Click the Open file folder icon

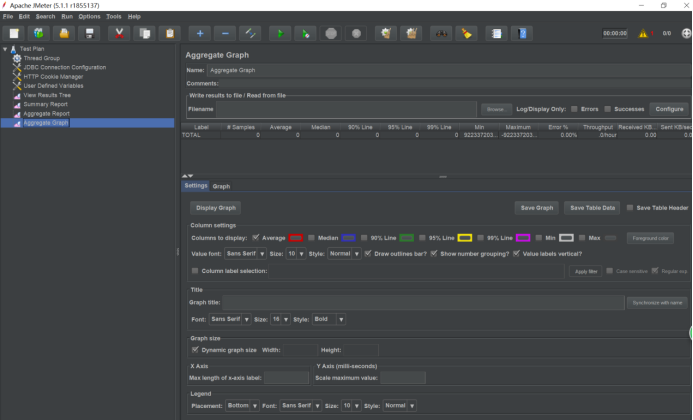pyautogui.click(x=64, y=34)
